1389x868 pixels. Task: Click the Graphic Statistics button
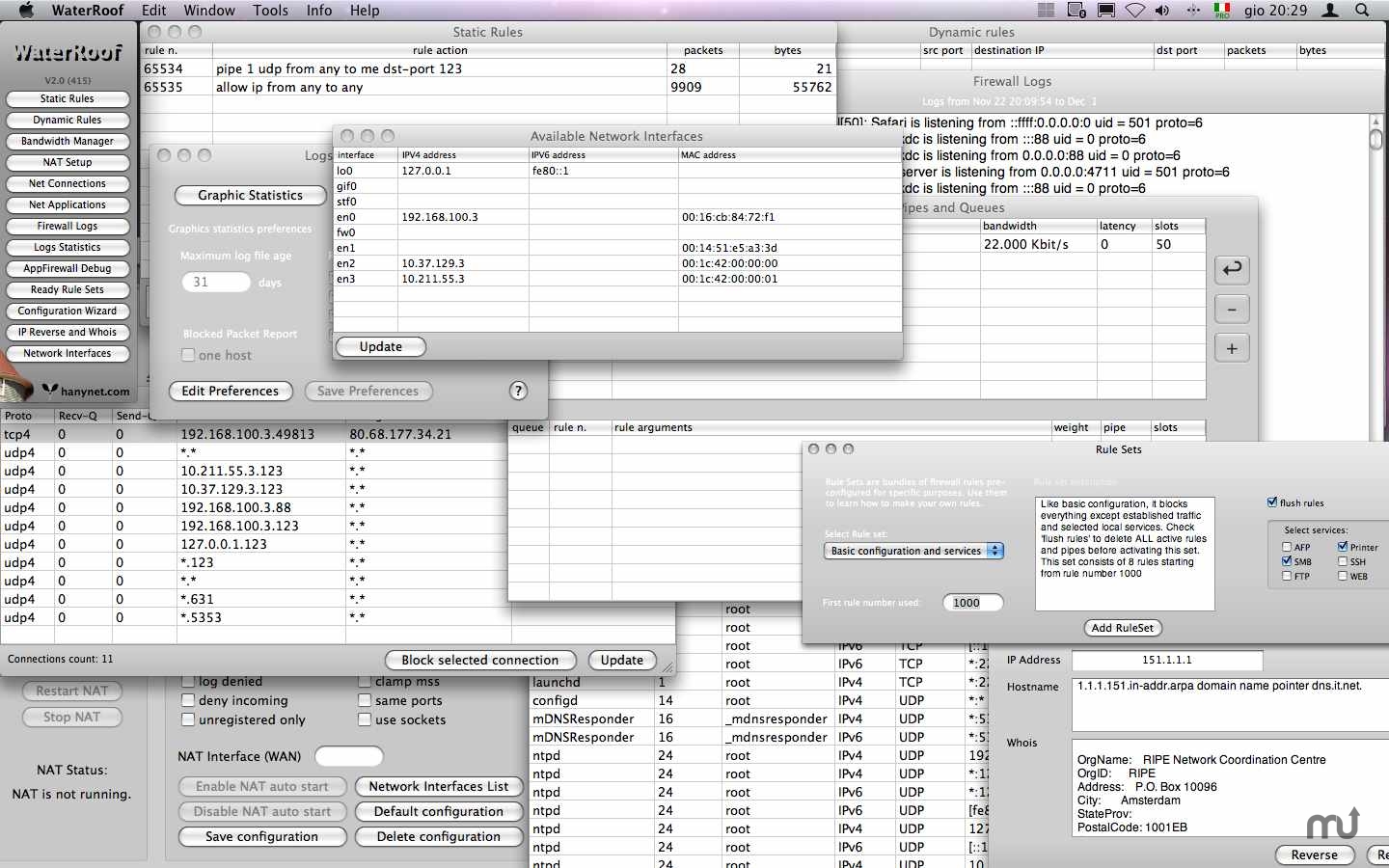[251, 195]
